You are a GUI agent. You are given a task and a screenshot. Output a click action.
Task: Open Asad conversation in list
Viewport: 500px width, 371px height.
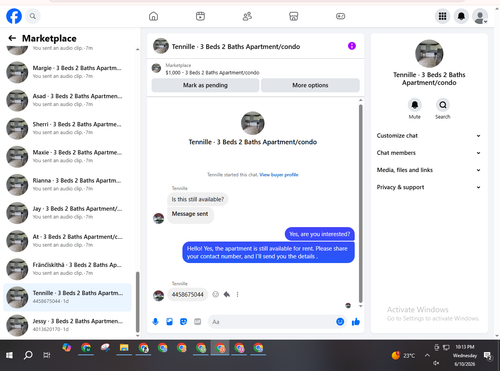(x=67, y=100)
